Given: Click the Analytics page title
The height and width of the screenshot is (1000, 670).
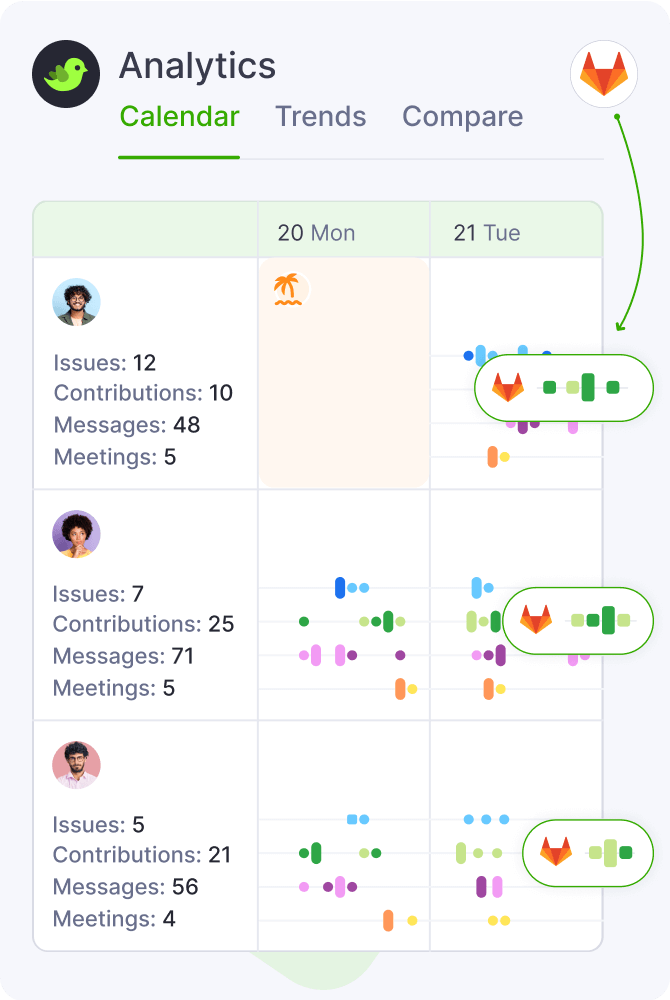Looking at the screenshot, I should [x=197, y=67].
